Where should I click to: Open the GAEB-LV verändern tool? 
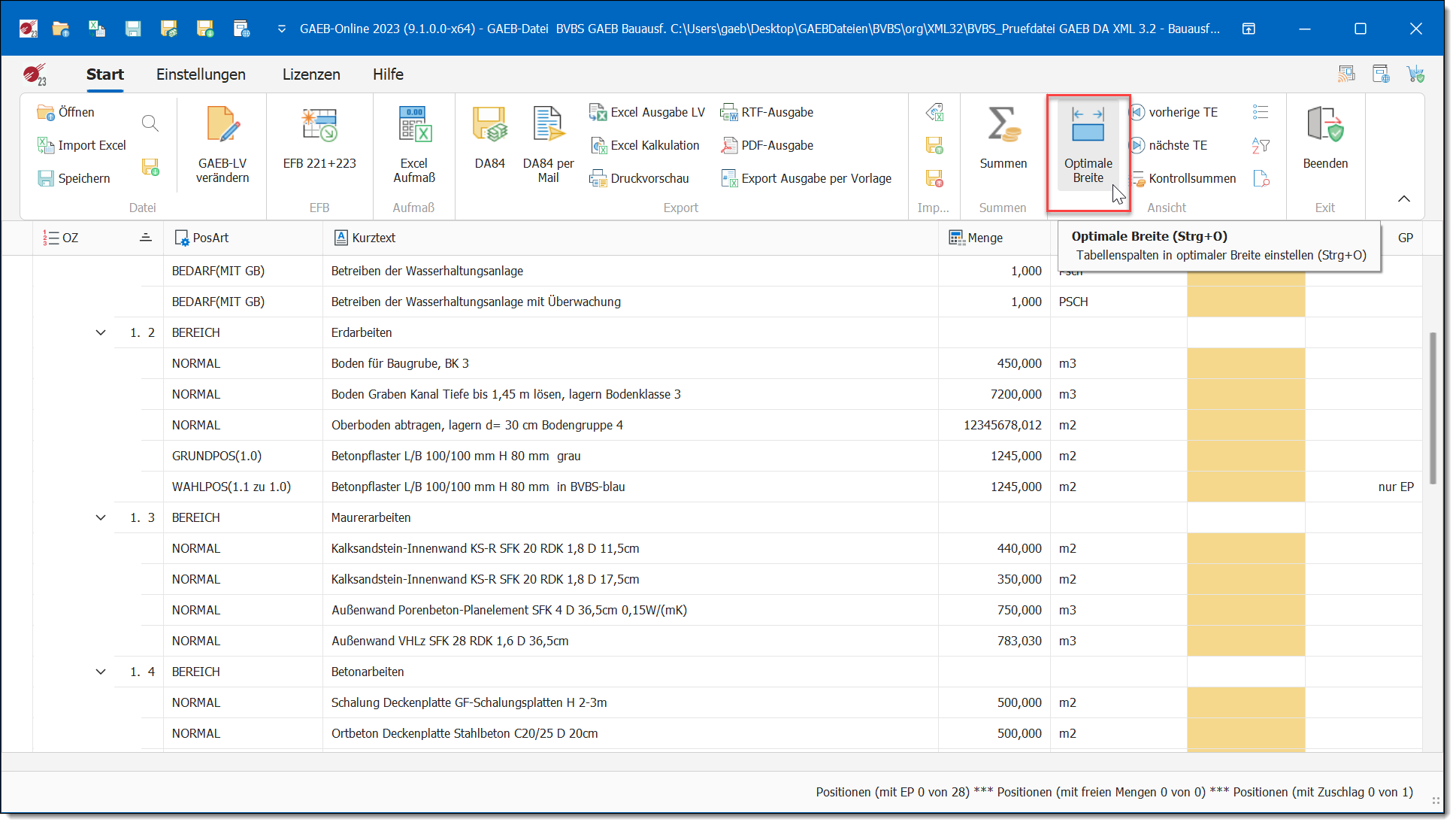click(x=222, y=143)
